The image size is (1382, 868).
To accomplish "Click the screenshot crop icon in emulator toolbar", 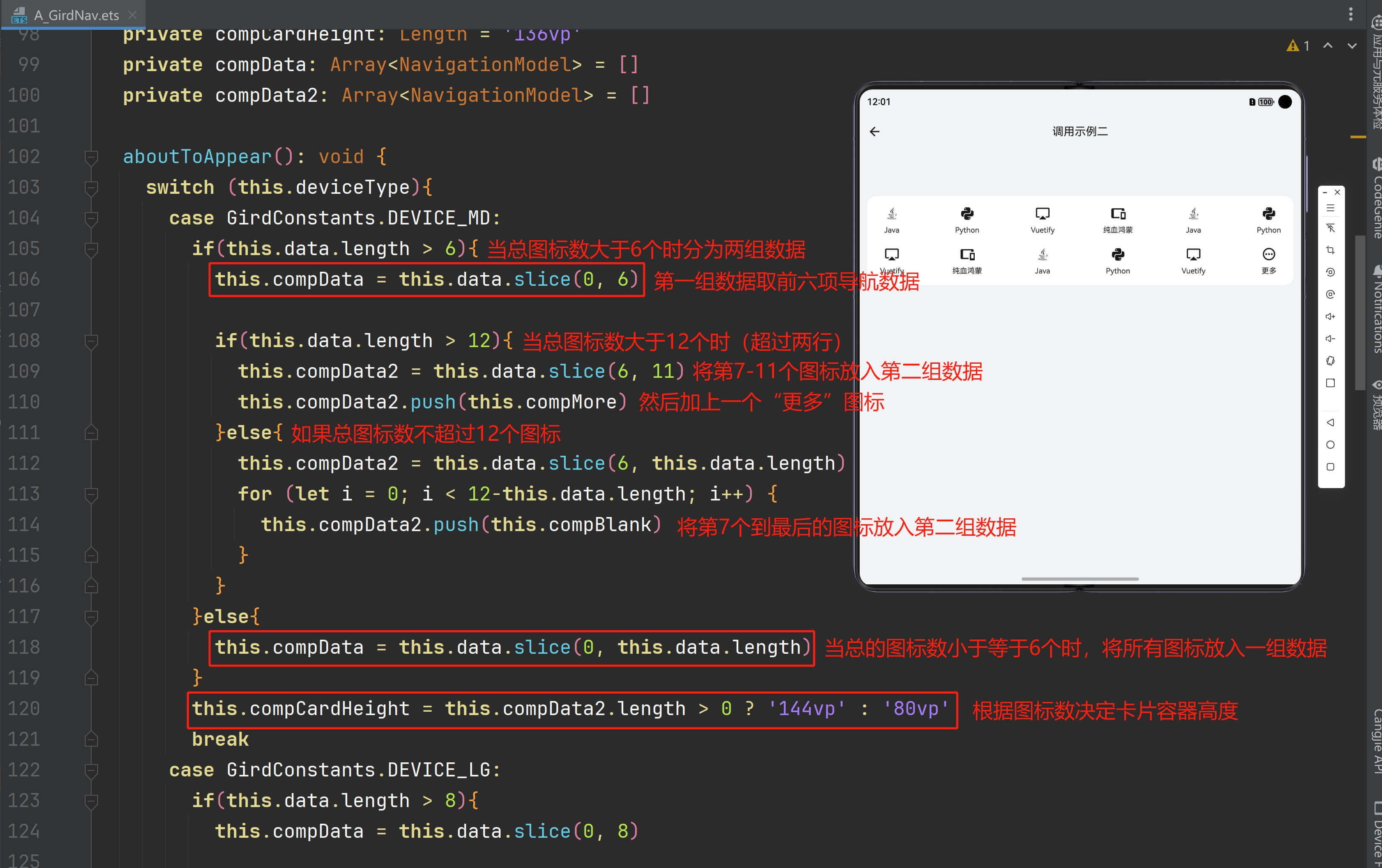I will click(1330, 250).
